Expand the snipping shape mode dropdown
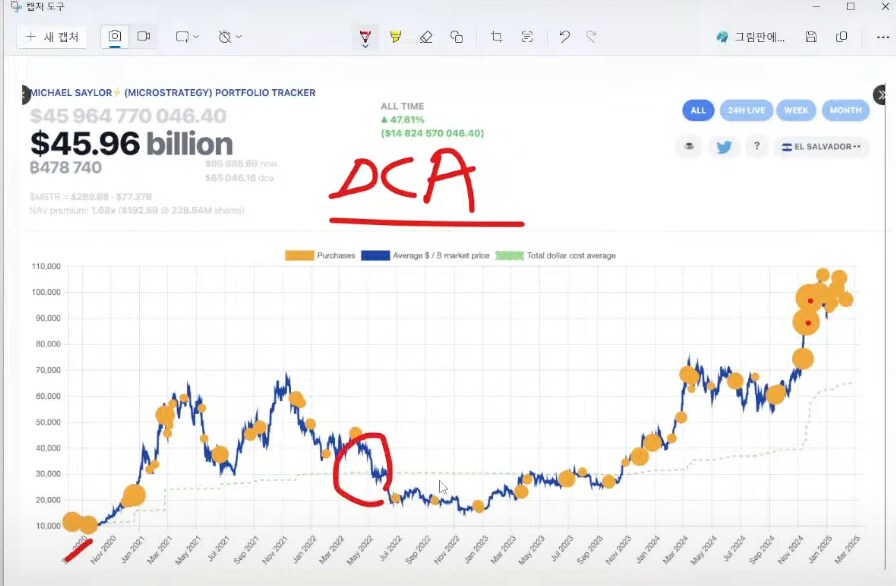This screenshot has width=896, height=586. coord(187,37)
